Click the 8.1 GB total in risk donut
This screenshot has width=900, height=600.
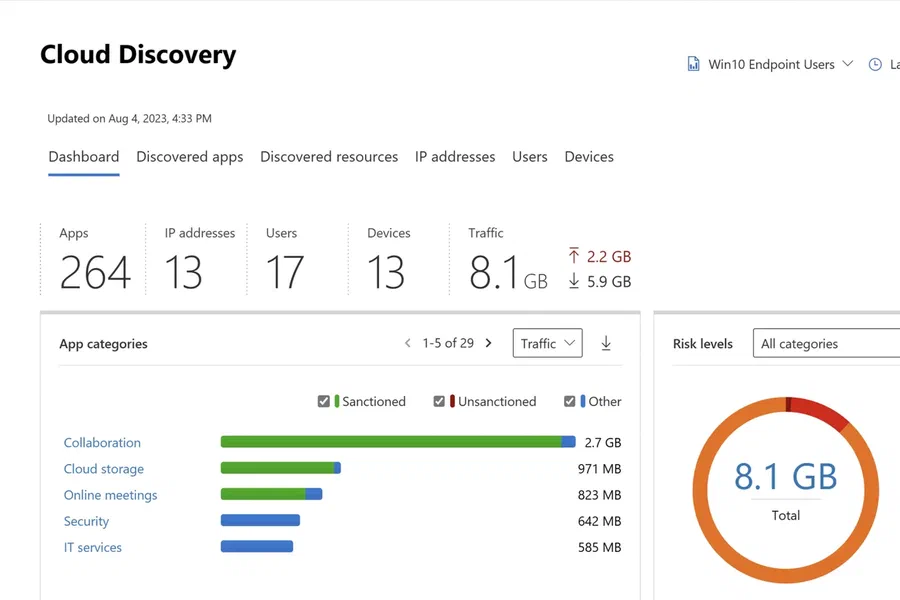tap(786, 477)
